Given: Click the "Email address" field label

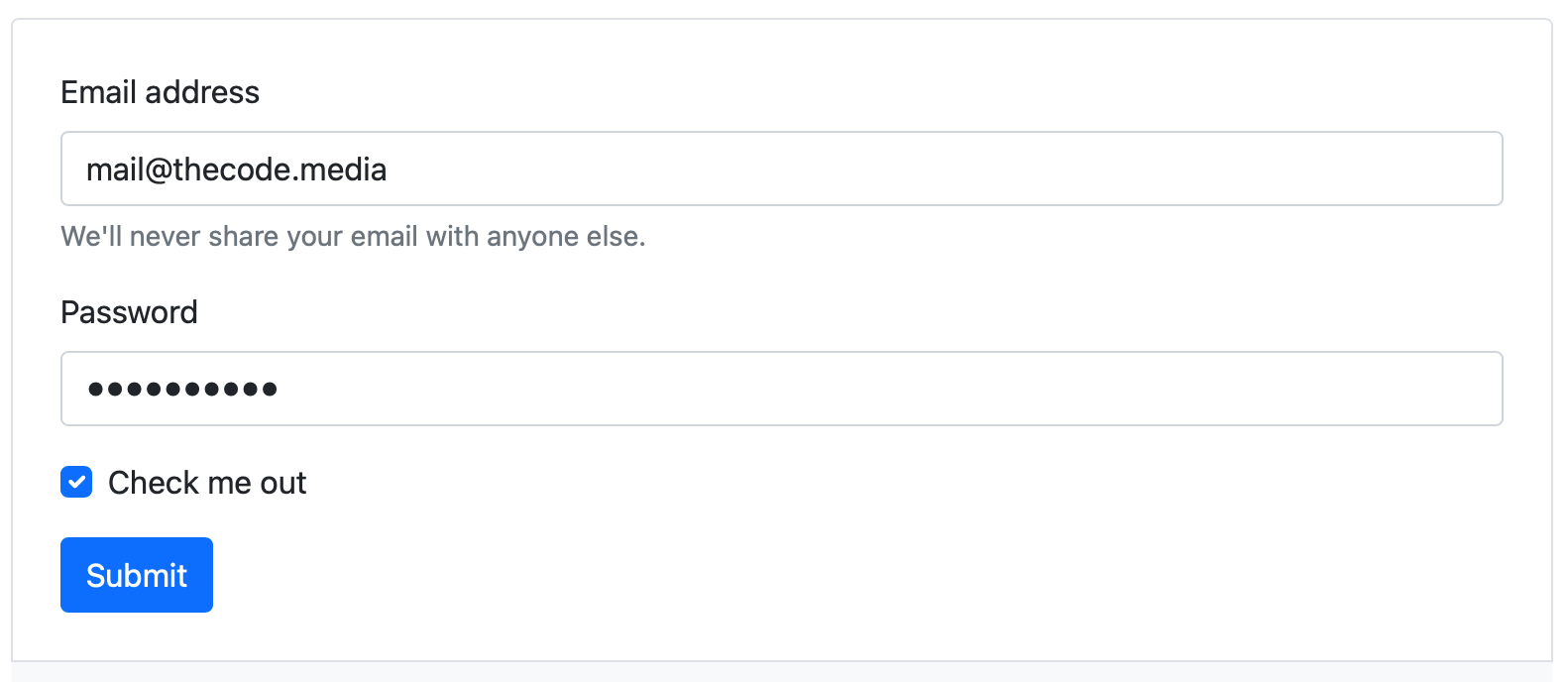Looking at the screenshot, I should pos(160,92).
